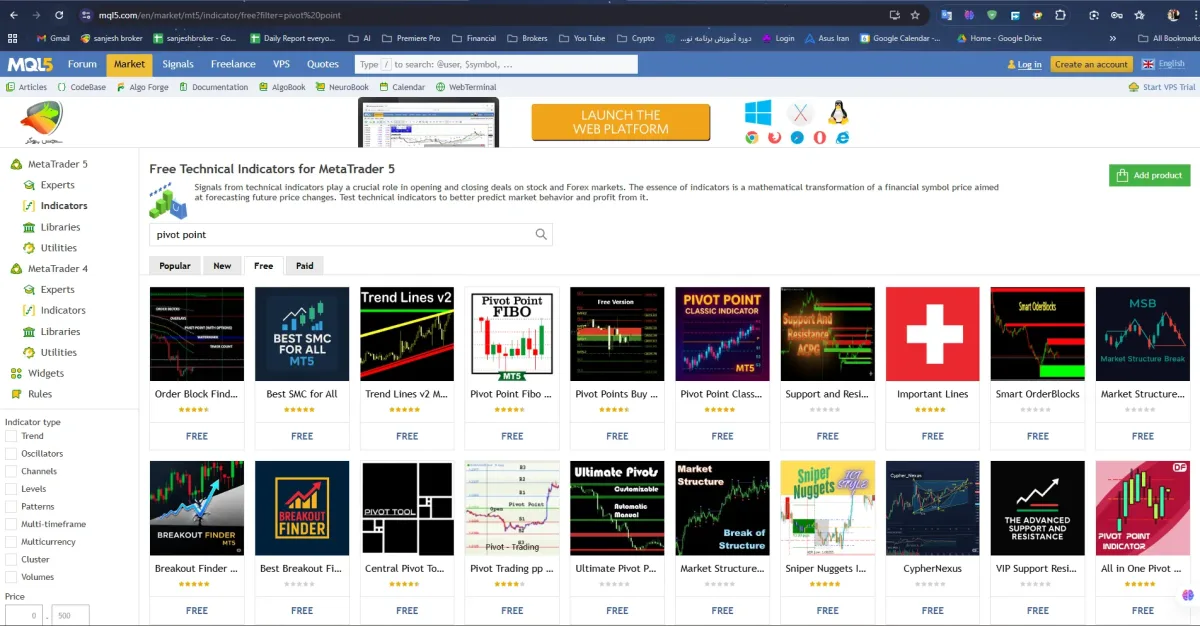Click Launch the Web Platform banner button
Viewport: 1200px width, 626px height.
pyautogui.click(x=621, y=122)
